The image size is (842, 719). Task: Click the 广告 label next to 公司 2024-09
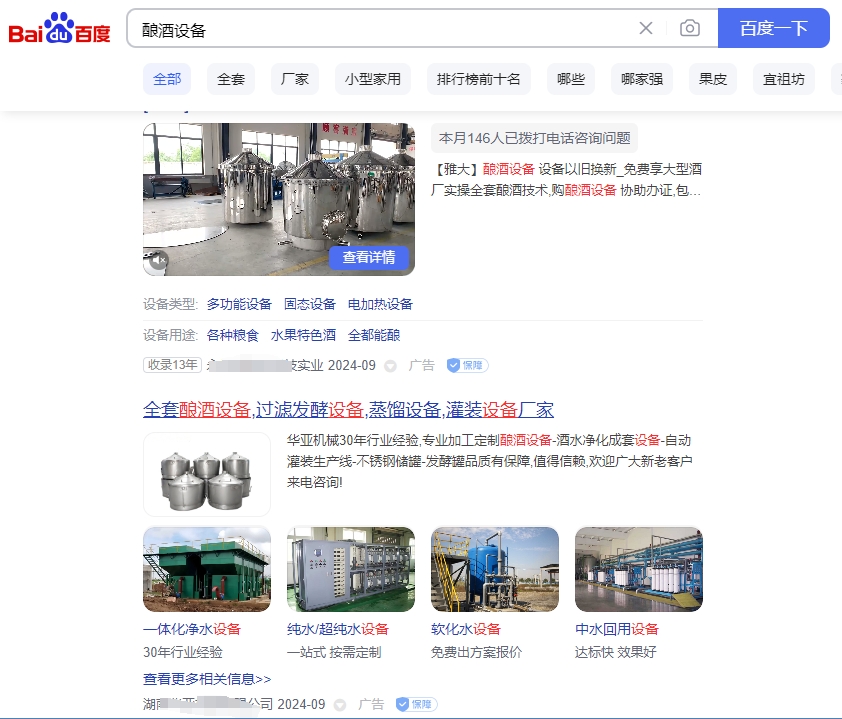coord(371,704)
